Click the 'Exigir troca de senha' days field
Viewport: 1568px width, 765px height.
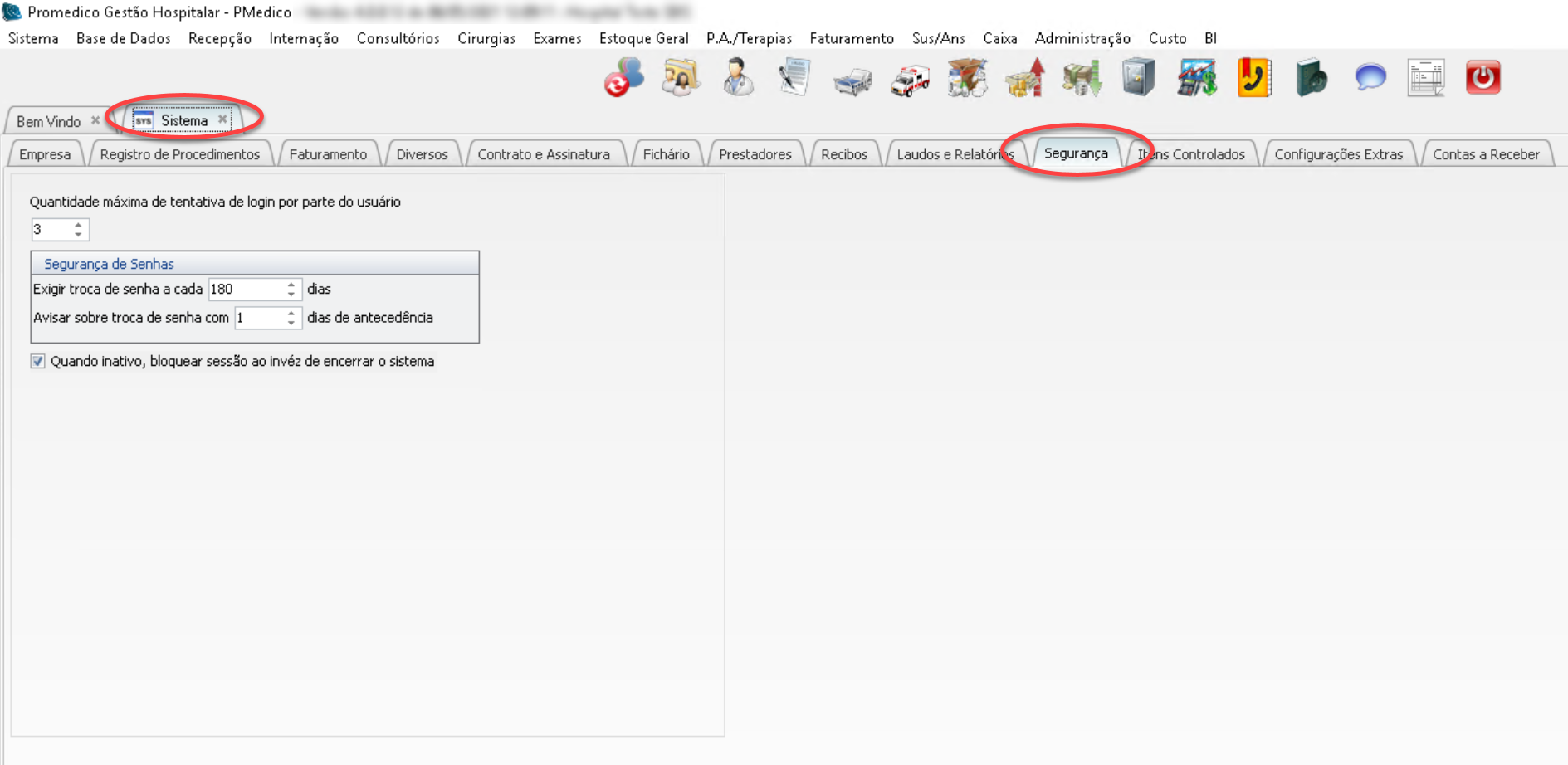coord(245,289)
